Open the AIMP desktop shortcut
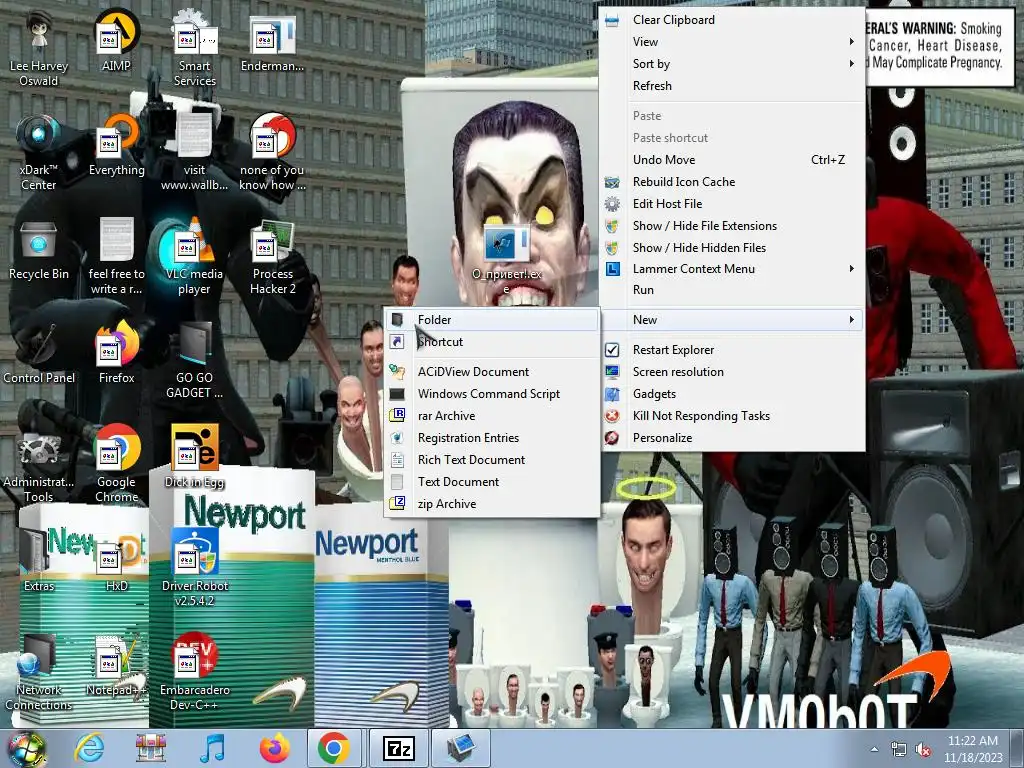 click(116, 40)
